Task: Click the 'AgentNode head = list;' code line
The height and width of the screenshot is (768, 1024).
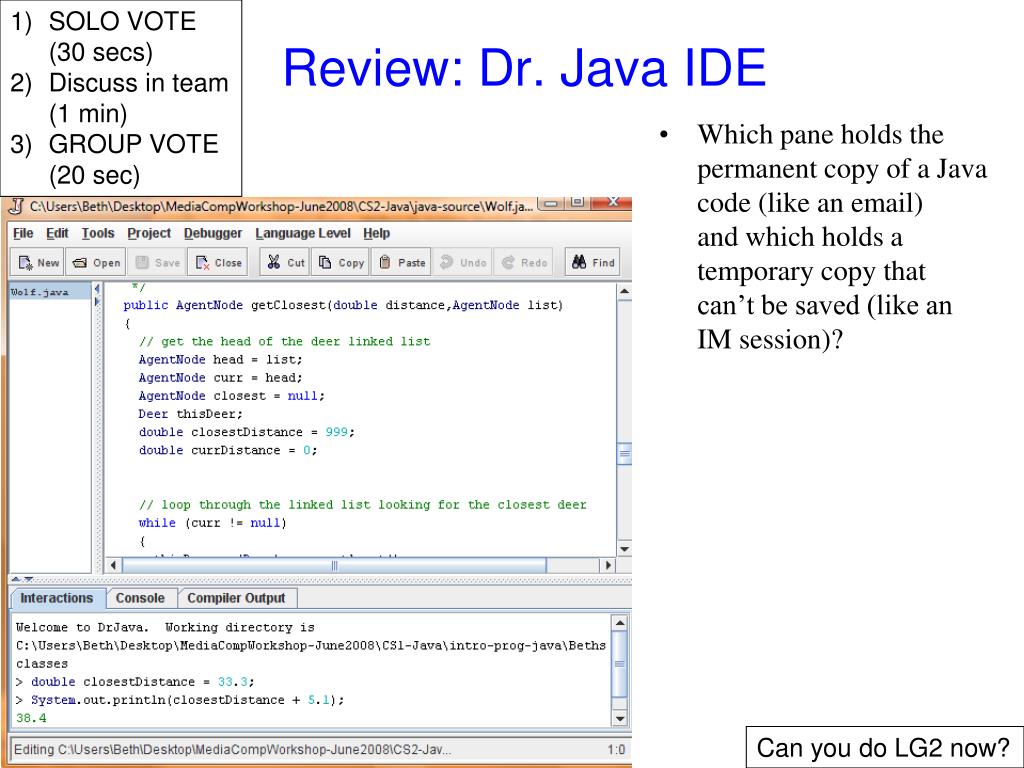Action: click(221, 359)
